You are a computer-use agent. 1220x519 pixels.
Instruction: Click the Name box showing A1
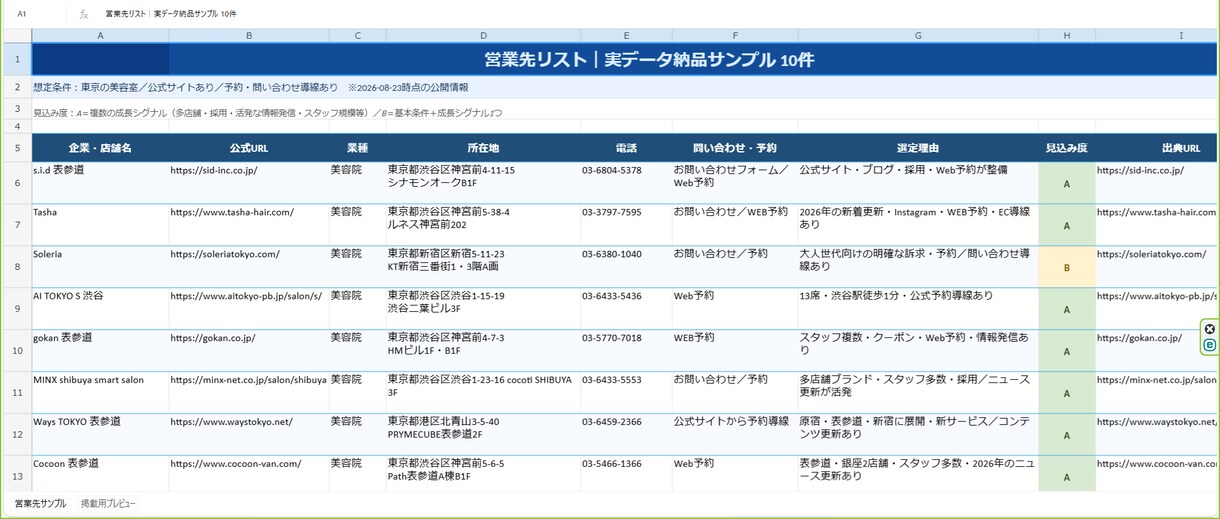pos(21,15)
